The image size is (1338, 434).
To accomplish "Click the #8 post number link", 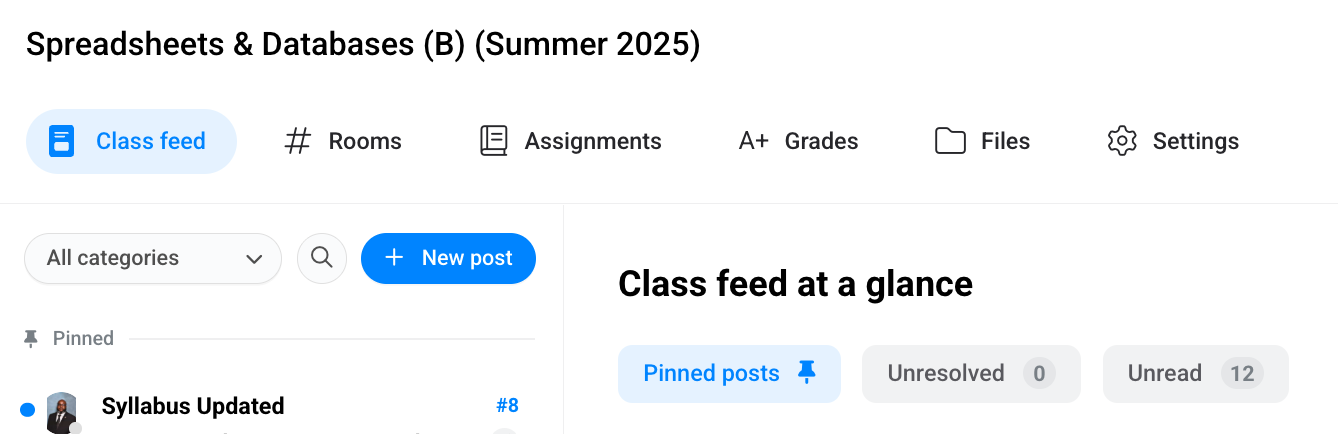I will coord(507,406).
